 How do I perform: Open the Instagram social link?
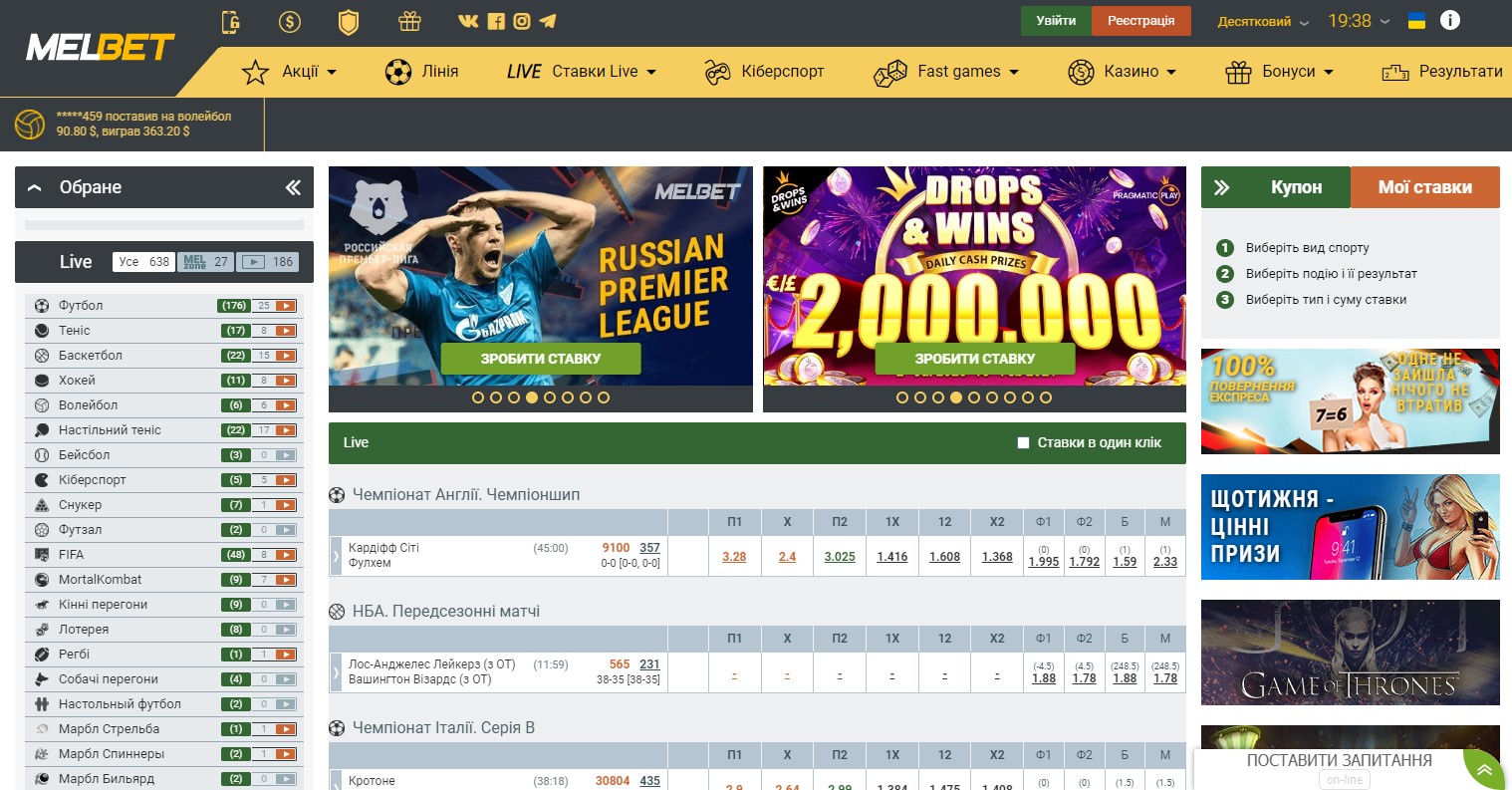(x=522, y=21)
